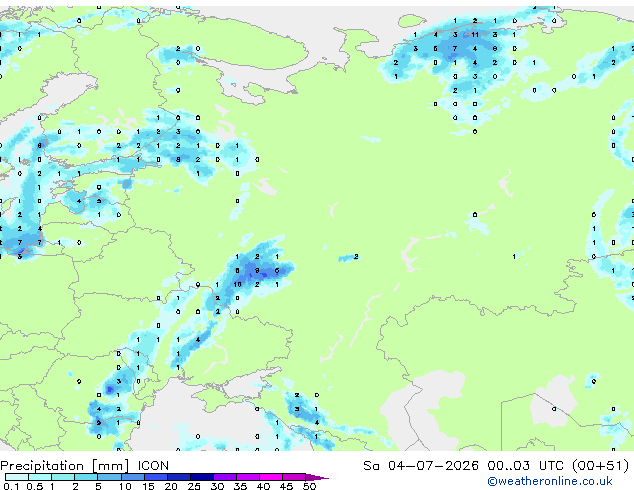Image resolution: width=634 pixels, height=490 pixels.
Task: Click the '10' value in the central rain band
Action: tap(237, 285)
